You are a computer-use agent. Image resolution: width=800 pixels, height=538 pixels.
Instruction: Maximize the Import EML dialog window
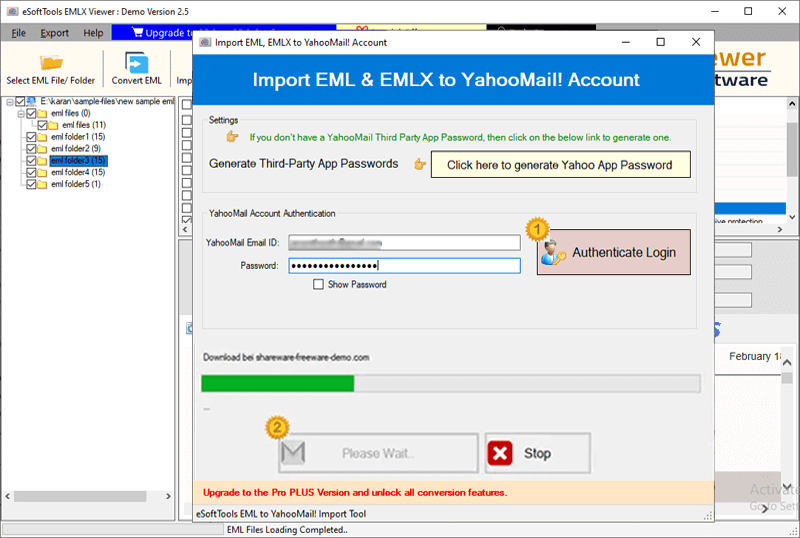(x=660, y=42)
